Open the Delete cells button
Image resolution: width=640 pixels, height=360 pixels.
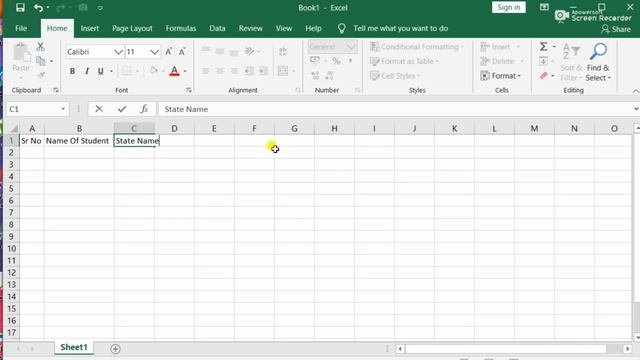coord(502,61)
